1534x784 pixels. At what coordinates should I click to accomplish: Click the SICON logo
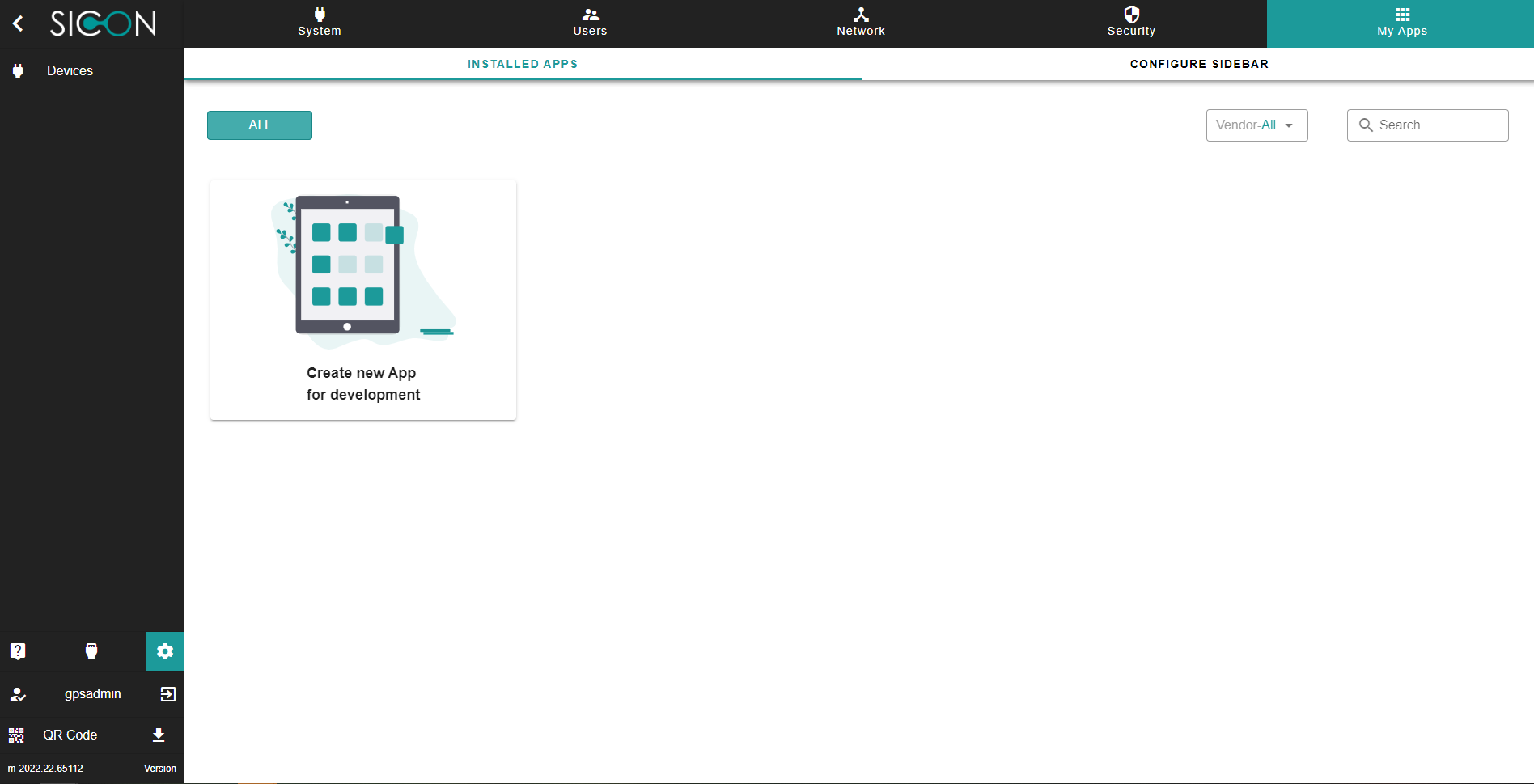coord(103,23)
